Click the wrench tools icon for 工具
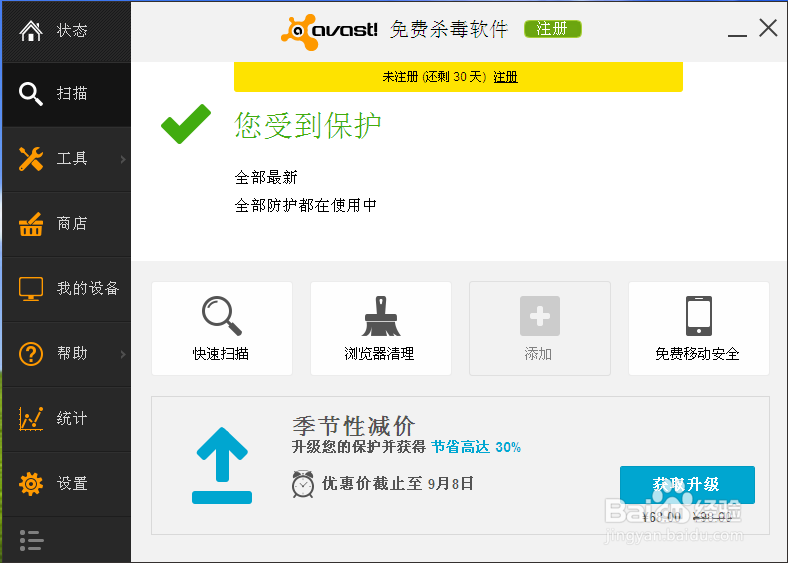Image resolution: width=788 pixels, height=563 pixels. click(x=31, y=159)
